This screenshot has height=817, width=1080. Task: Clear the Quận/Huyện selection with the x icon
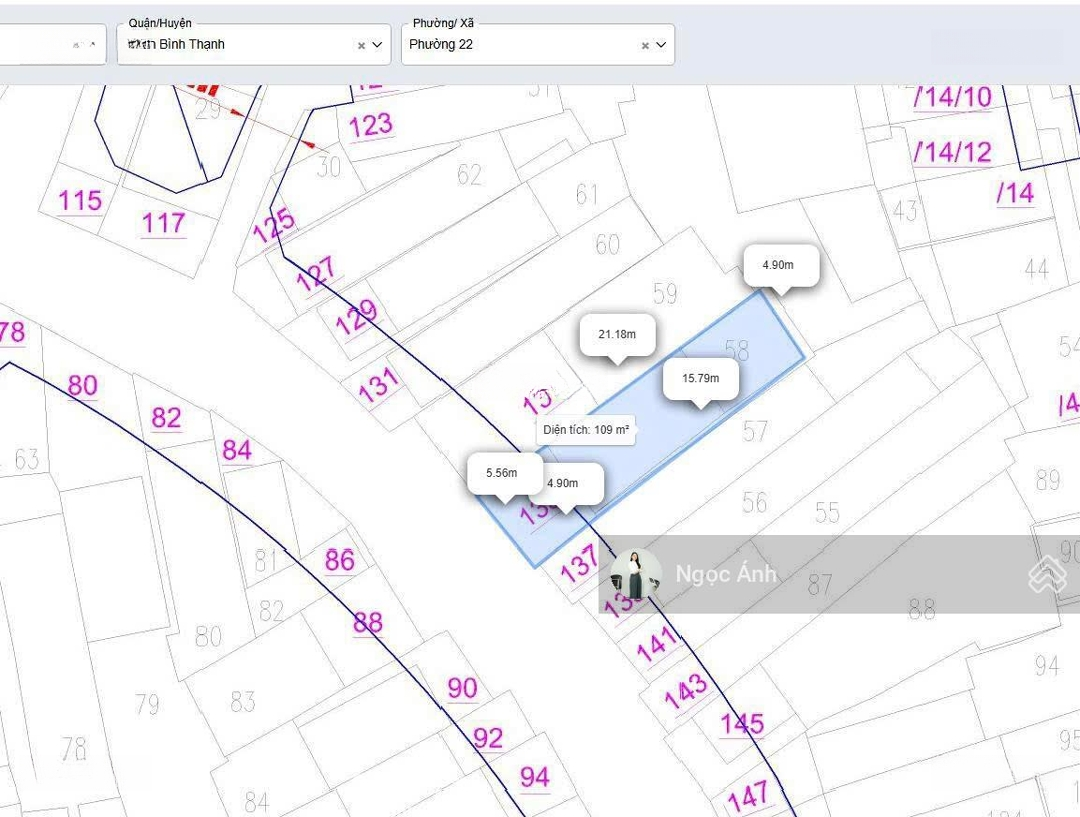361,45
